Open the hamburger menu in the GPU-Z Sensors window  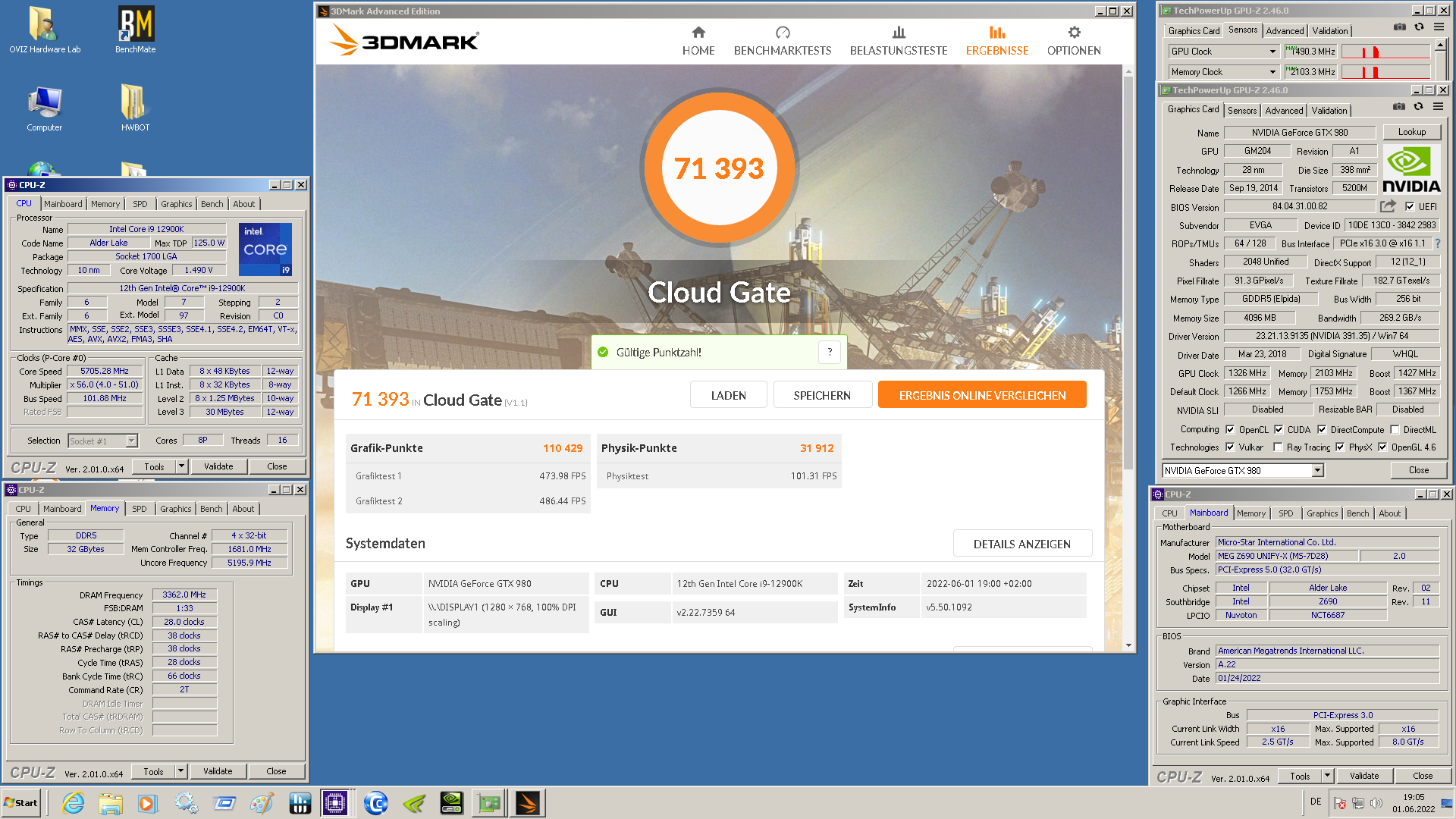1439,27
